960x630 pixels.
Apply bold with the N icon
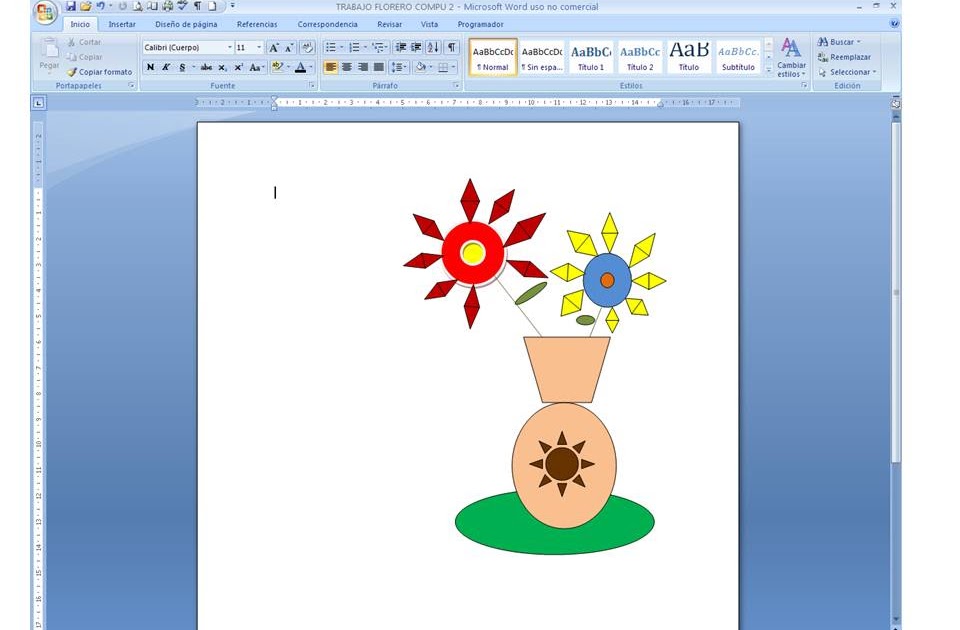(149, 67)
